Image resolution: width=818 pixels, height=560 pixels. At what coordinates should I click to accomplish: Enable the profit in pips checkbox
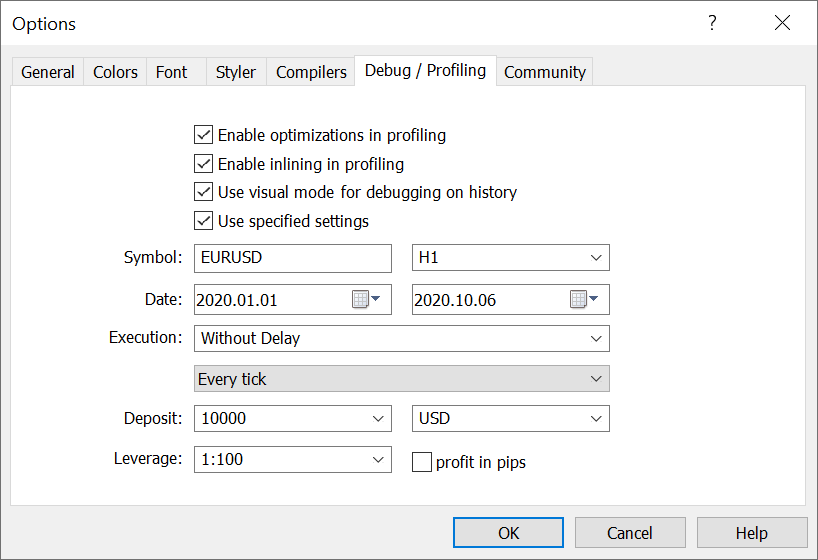click(422, 462)
